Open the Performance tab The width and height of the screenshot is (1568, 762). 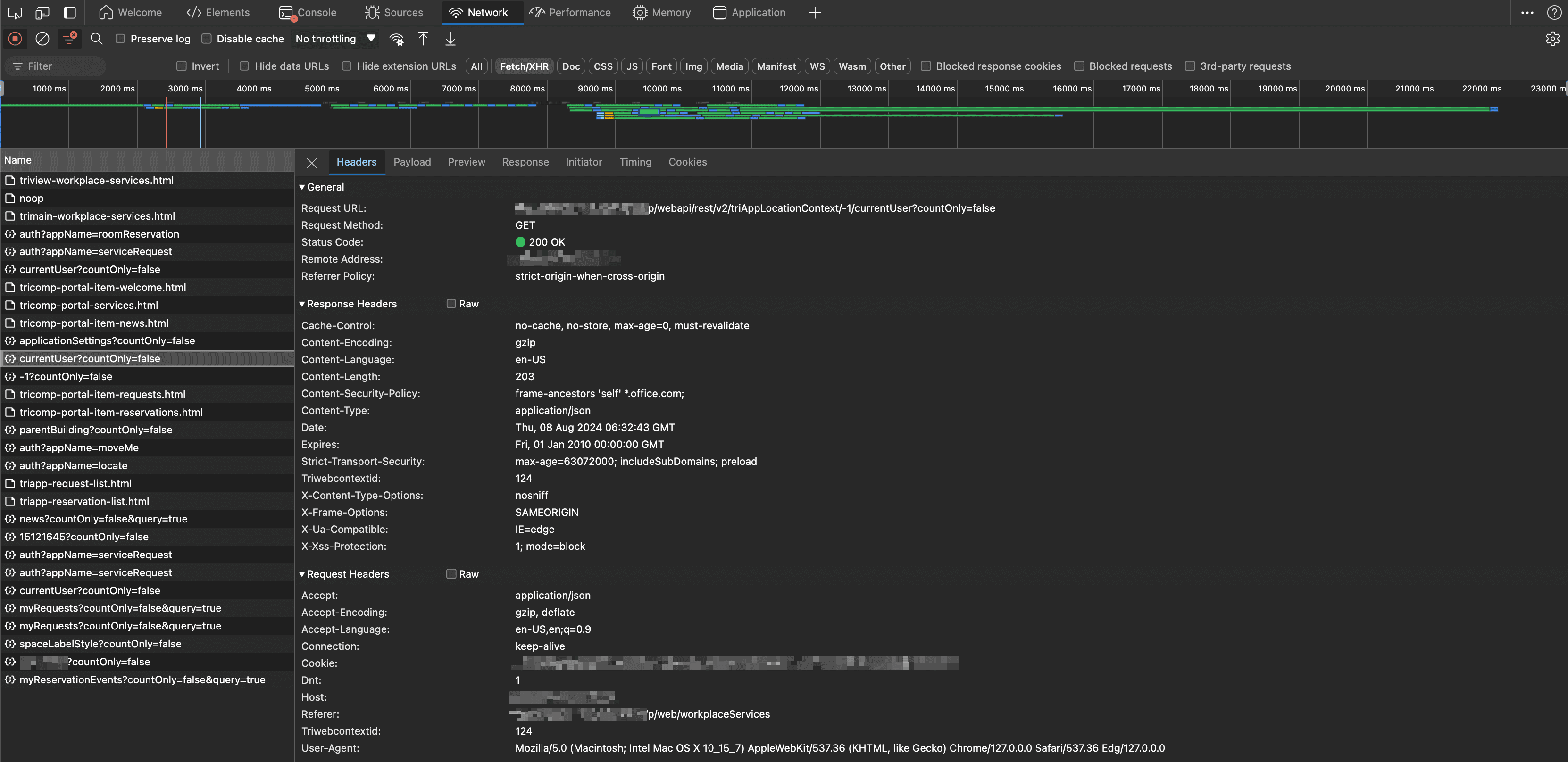point(570,12)
